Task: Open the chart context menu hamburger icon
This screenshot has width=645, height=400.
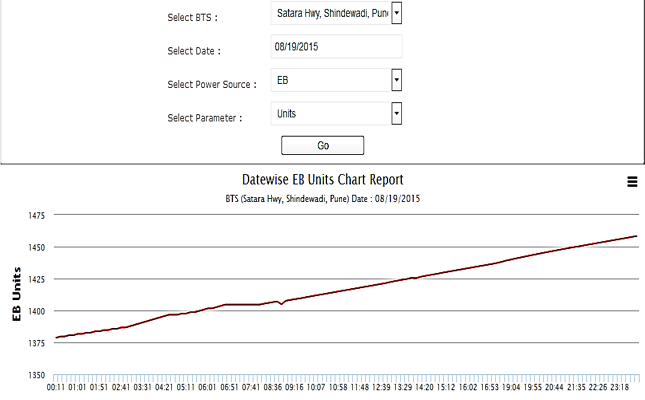Action: click(x=631, y=181)
